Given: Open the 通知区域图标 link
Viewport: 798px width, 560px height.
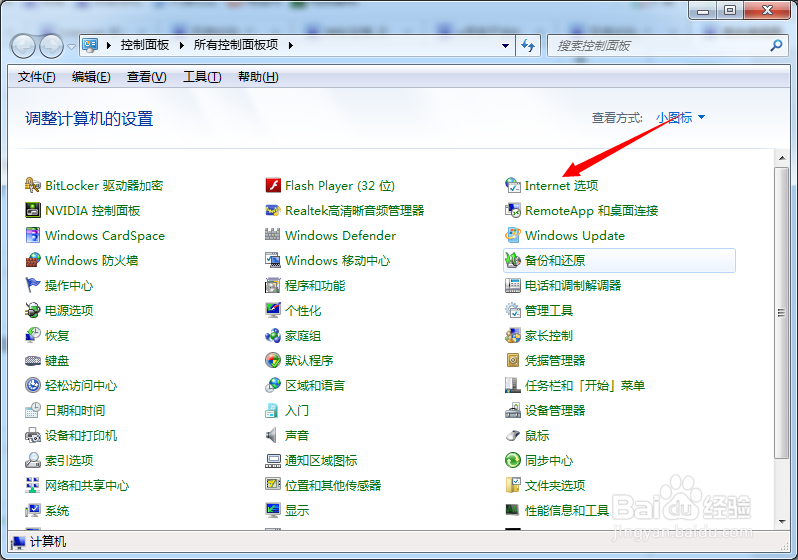Looking at the screenshot, I should click(x=321, y=460).
